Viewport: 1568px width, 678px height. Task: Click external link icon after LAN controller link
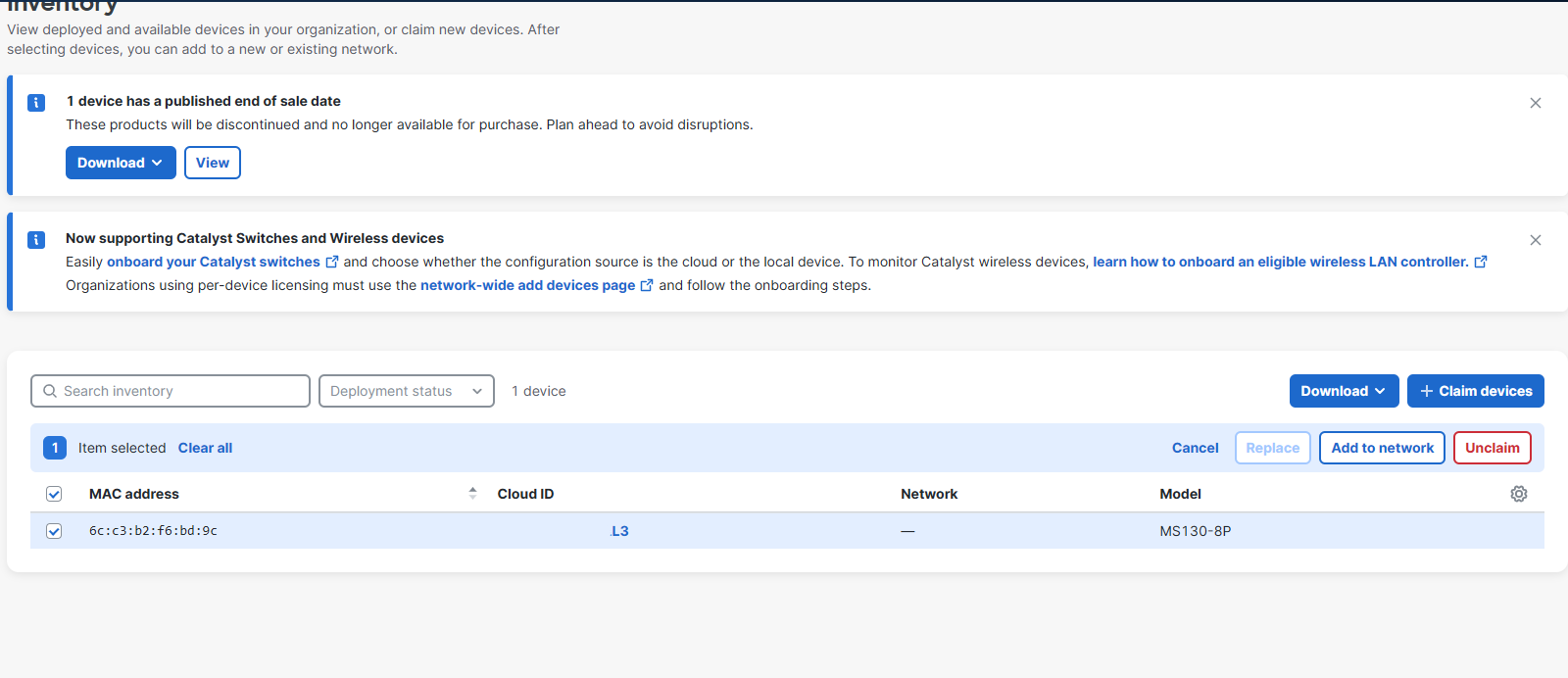coord(1481,262)
